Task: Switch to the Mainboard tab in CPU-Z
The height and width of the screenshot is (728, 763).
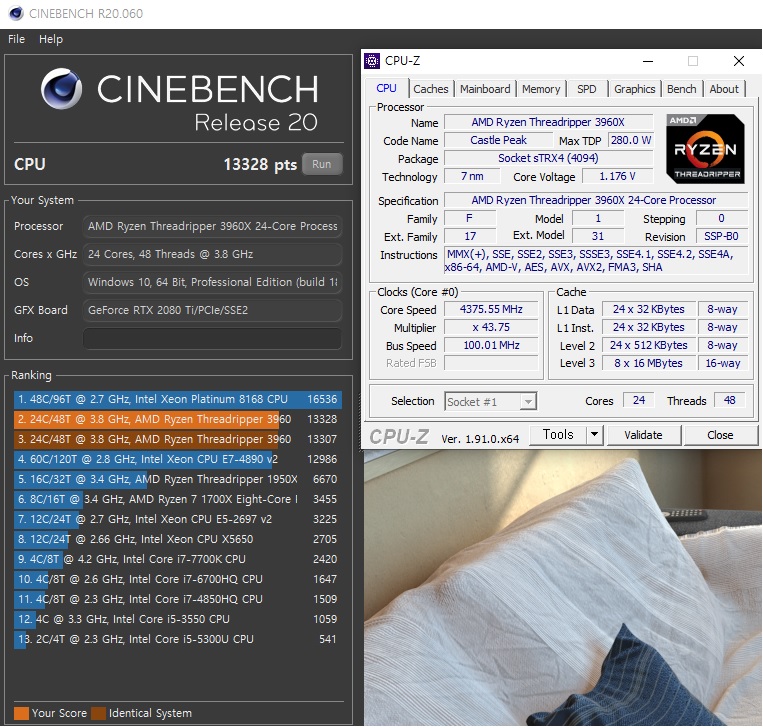Action: [485, 89]
